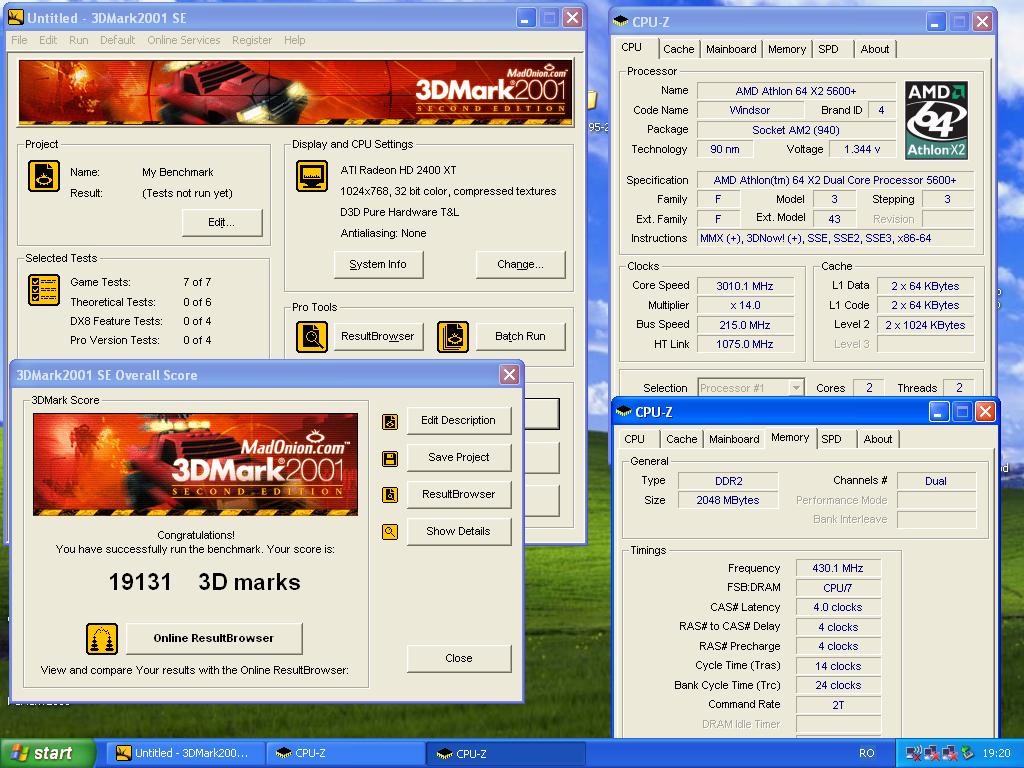Click the Show Details magnifier icon
Image resolution: width=1024 pixels, height=768 pixels.
click(390, 532)
